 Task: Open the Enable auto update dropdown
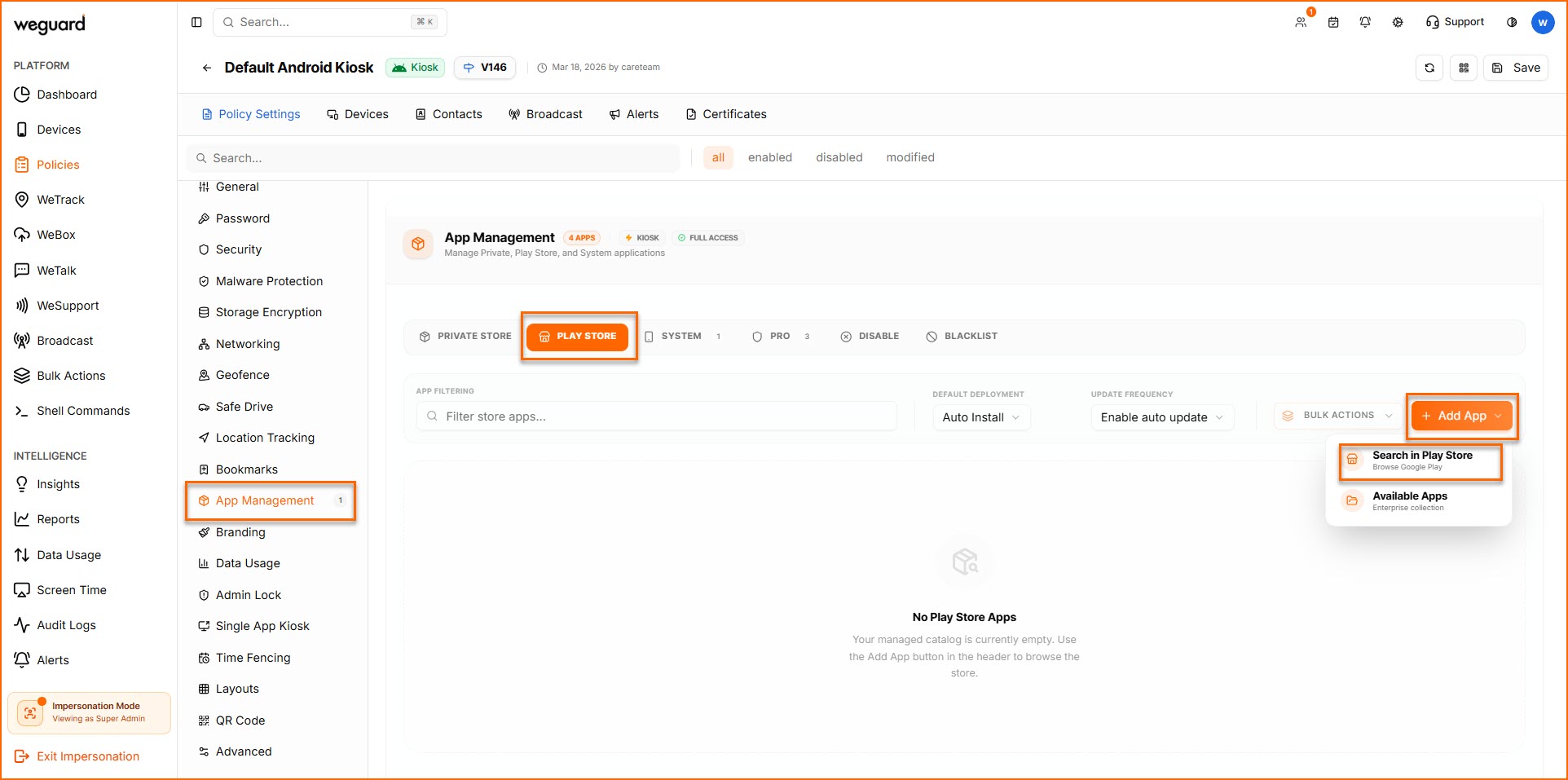pyautogui.click(x=1161, y=417)
